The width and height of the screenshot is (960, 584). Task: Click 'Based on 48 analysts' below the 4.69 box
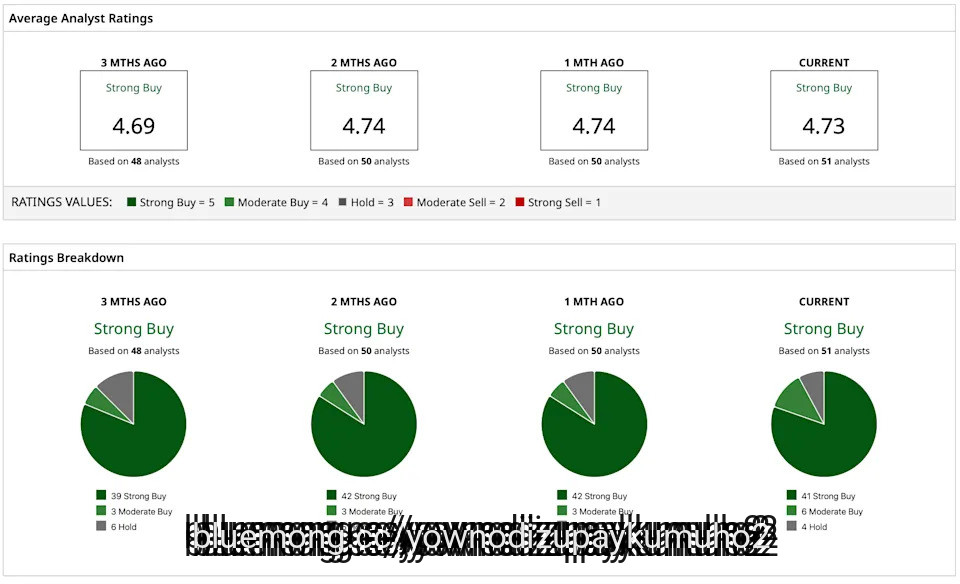133,161
